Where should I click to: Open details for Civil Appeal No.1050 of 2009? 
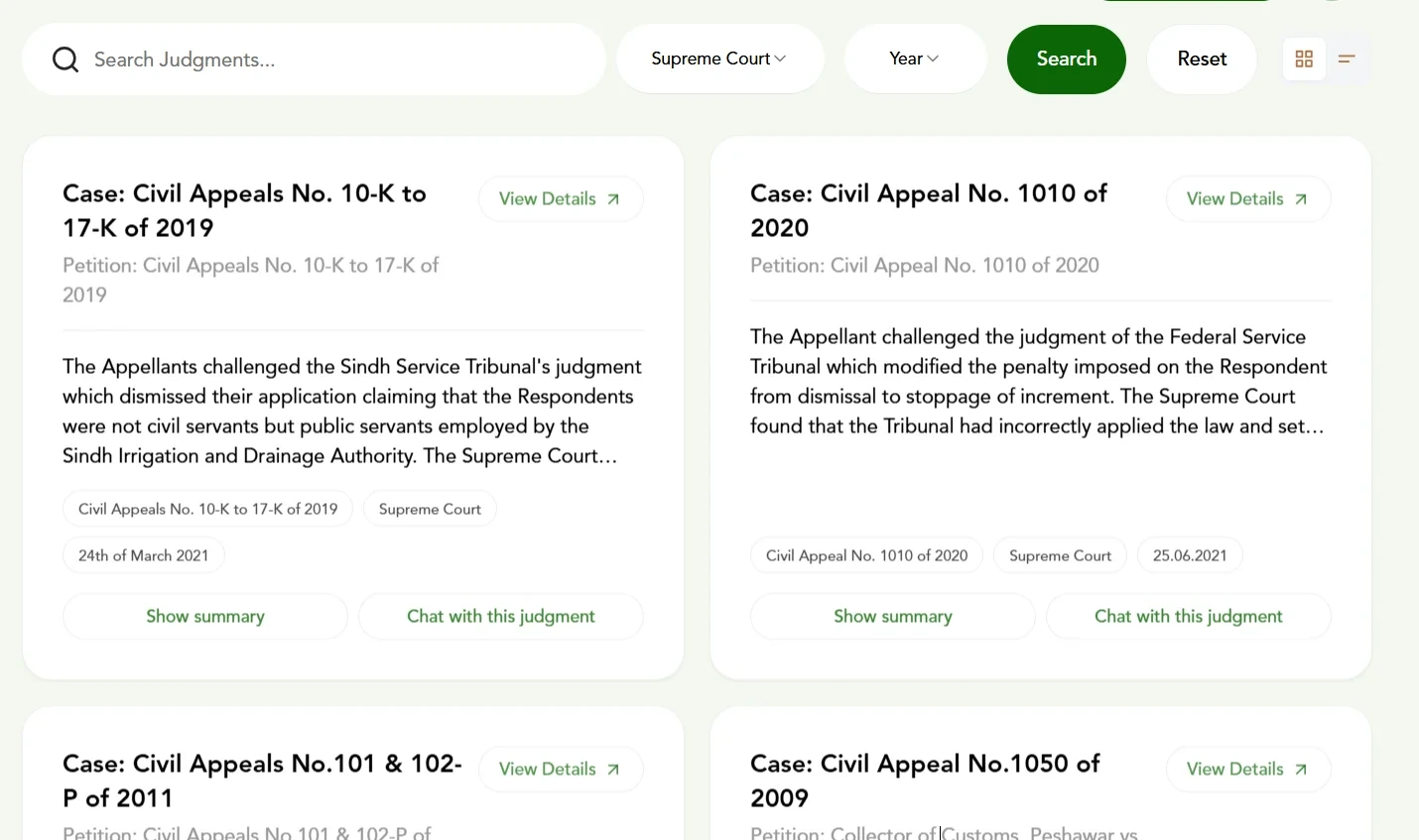pos(1247,770)
